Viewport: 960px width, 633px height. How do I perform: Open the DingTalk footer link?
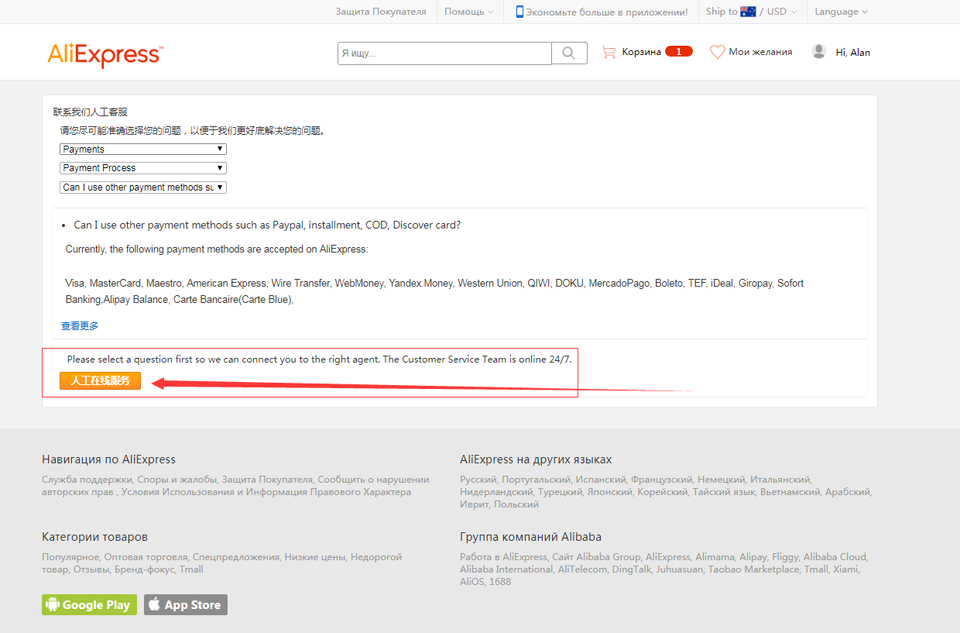[x=632, y=569]
